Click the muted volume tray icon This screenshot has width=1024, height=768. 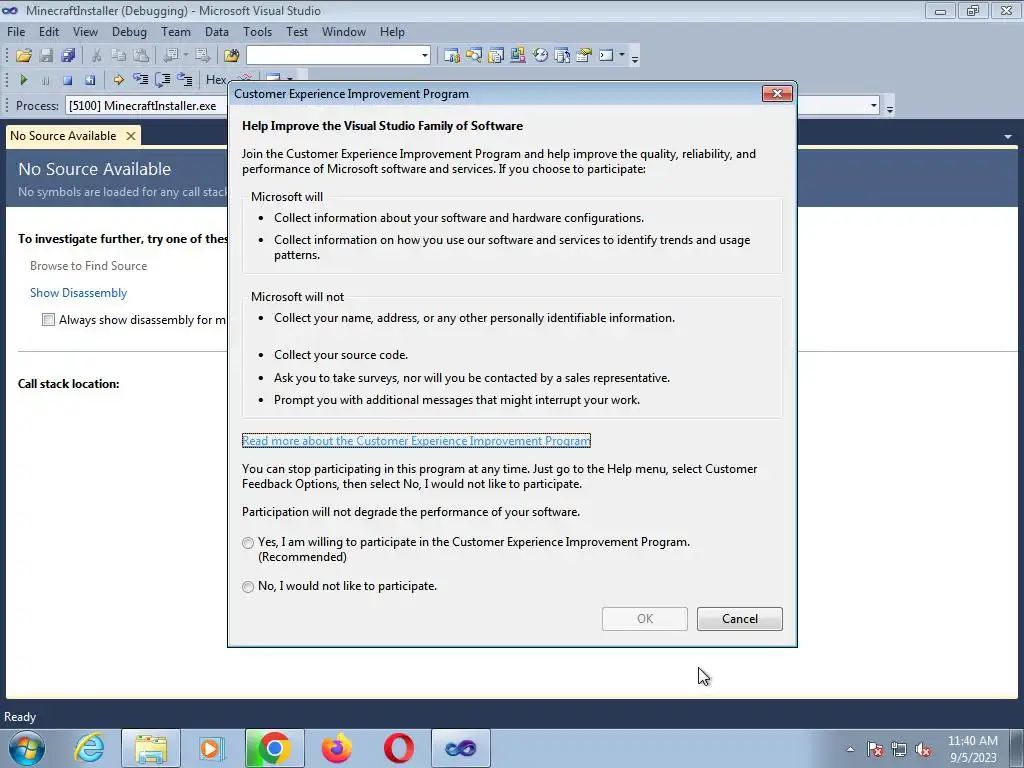click(923, 749)
